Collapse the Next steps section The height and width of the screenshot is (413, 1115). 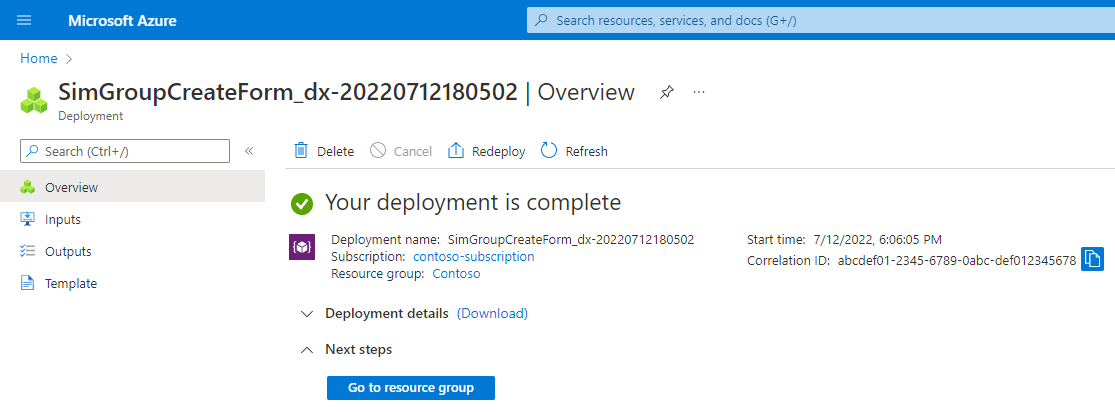306,350
